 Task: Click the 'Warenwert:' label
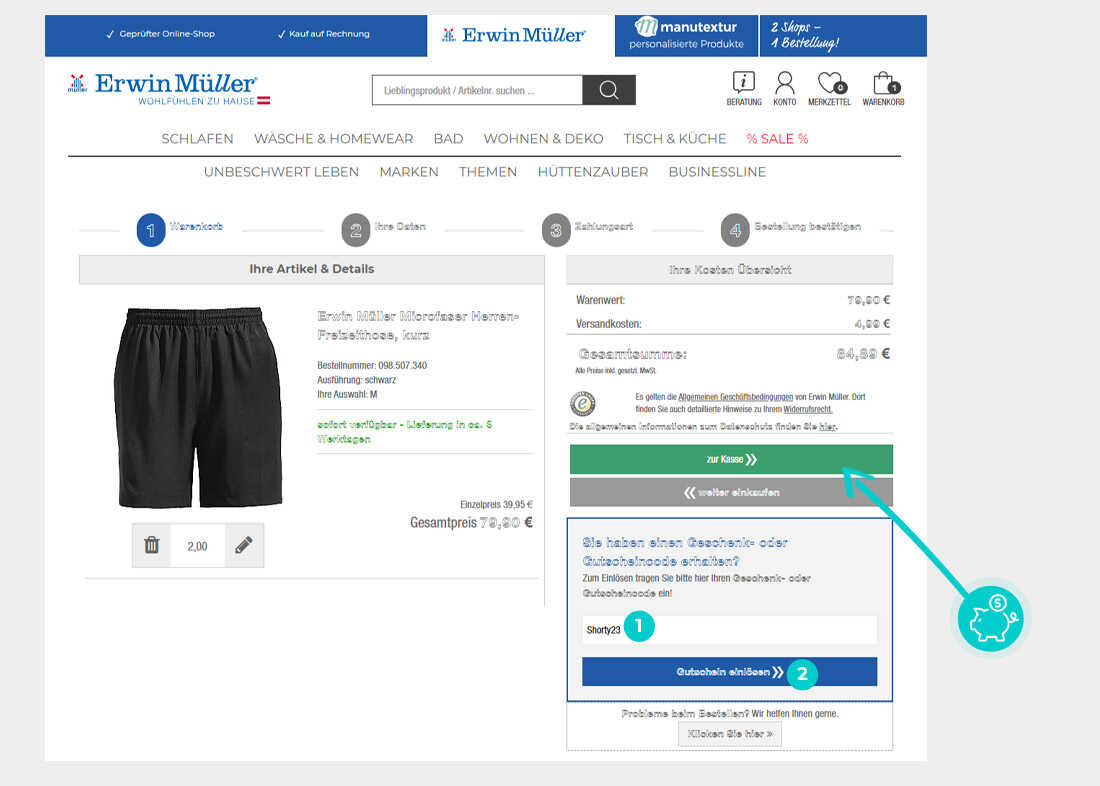point(601,300)
